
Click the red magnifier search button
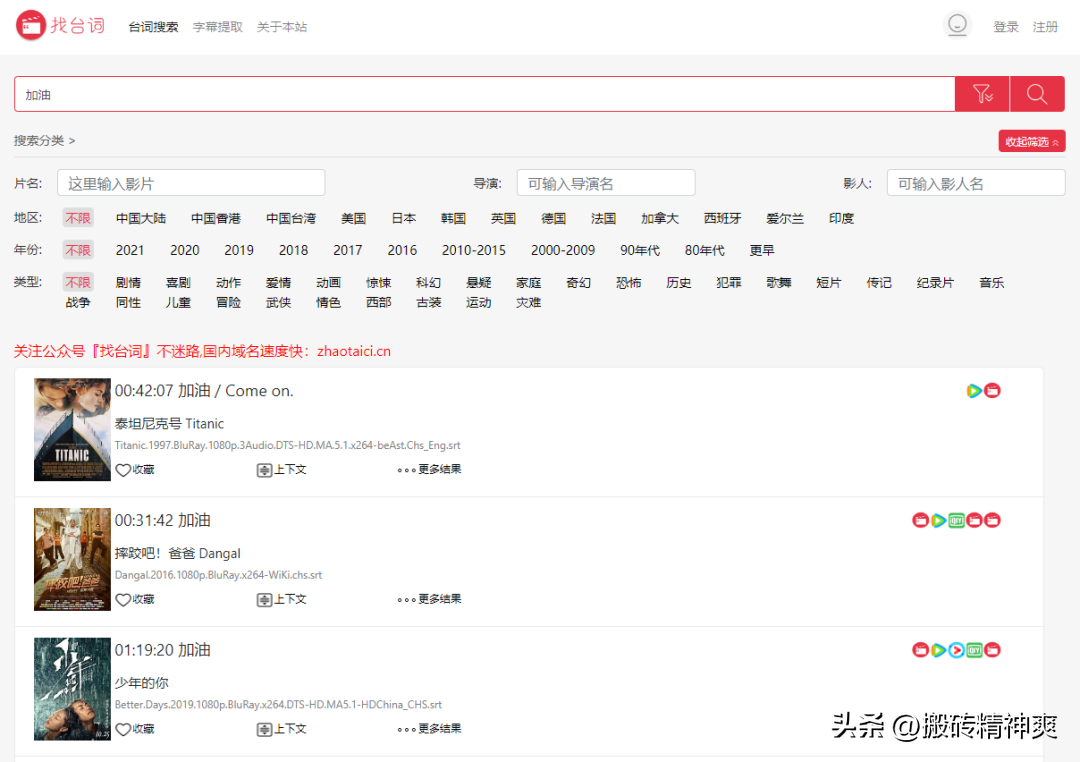point(1037,94)
